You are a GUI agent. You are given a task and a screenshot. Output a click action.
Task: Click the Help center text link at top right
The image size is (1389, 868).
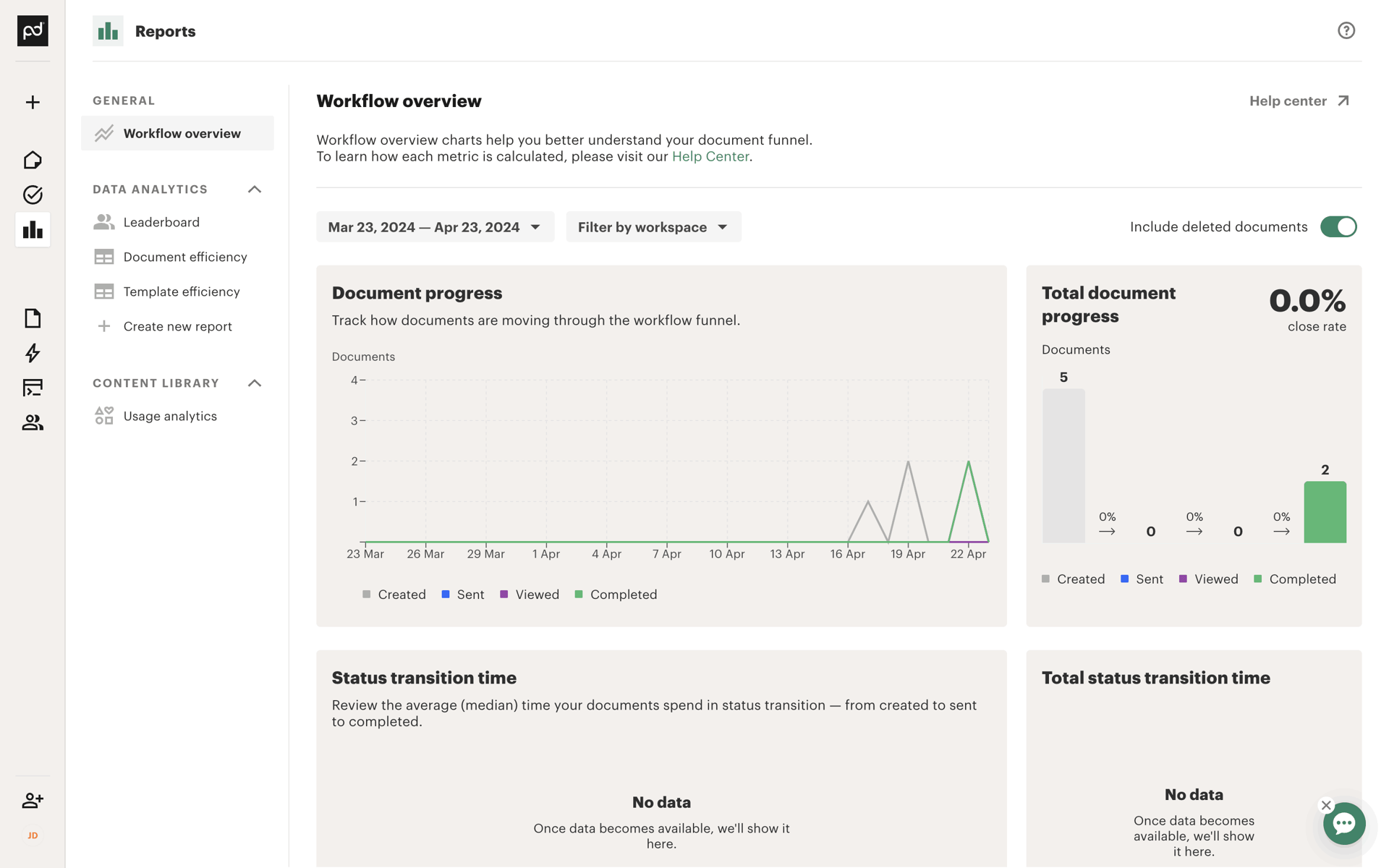pyautogui.click(x=1288, y=101)
